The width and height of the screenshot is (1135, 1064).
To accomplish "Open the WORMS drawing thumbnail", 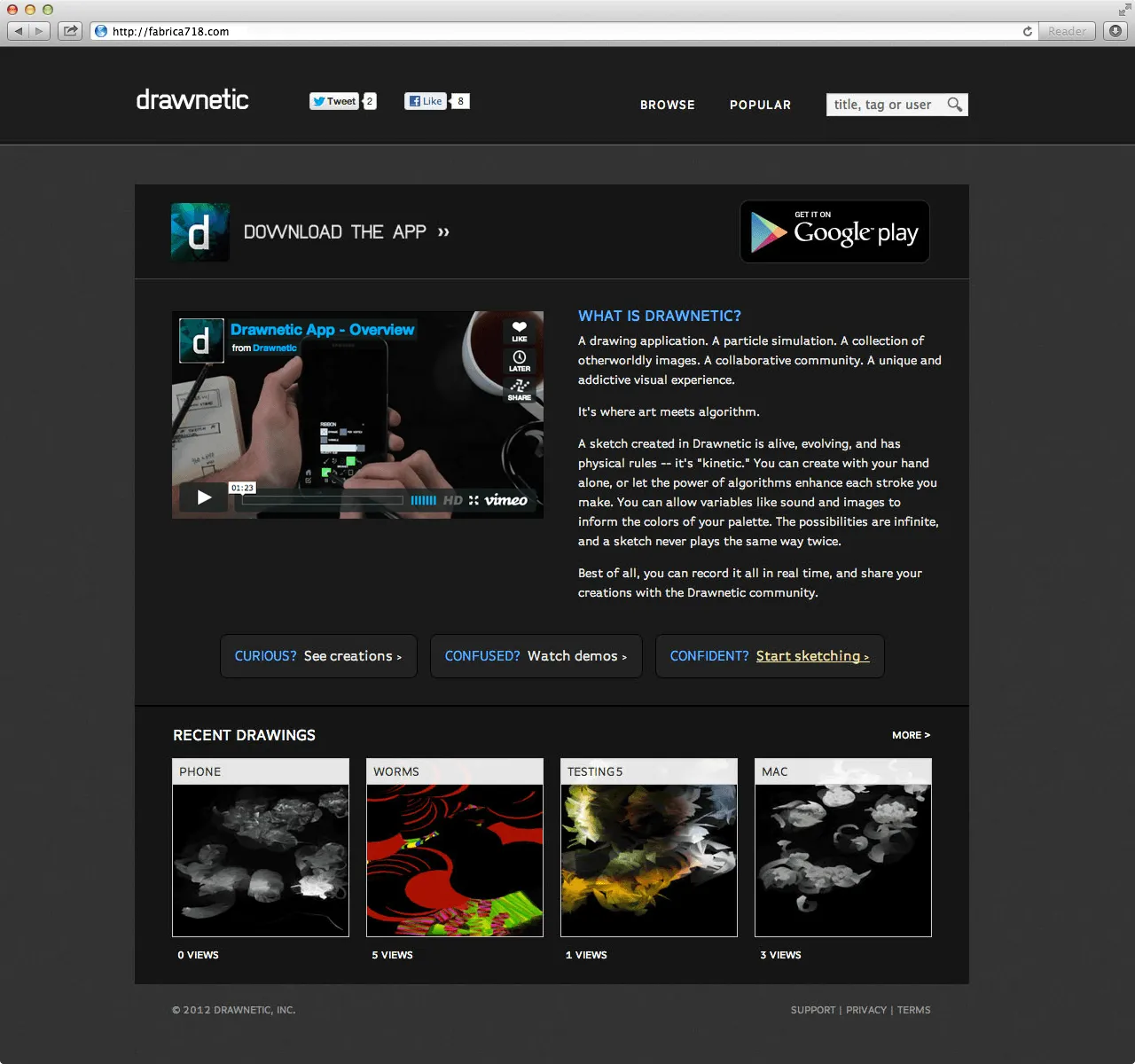I will click(455, 848).
